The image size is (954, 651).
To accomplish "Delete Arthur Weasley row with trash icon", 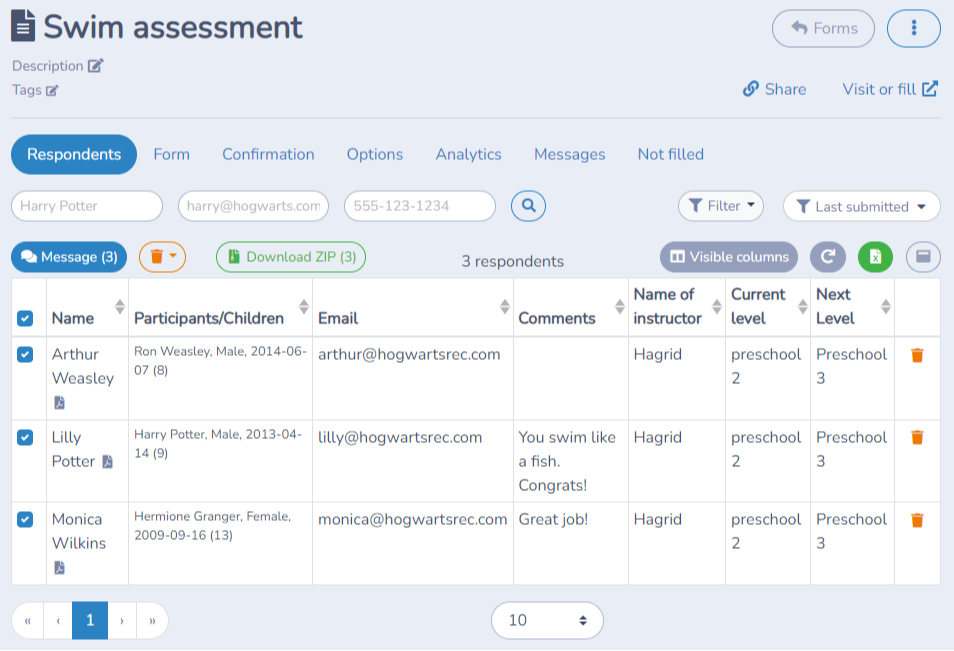I will coord(917,355).
